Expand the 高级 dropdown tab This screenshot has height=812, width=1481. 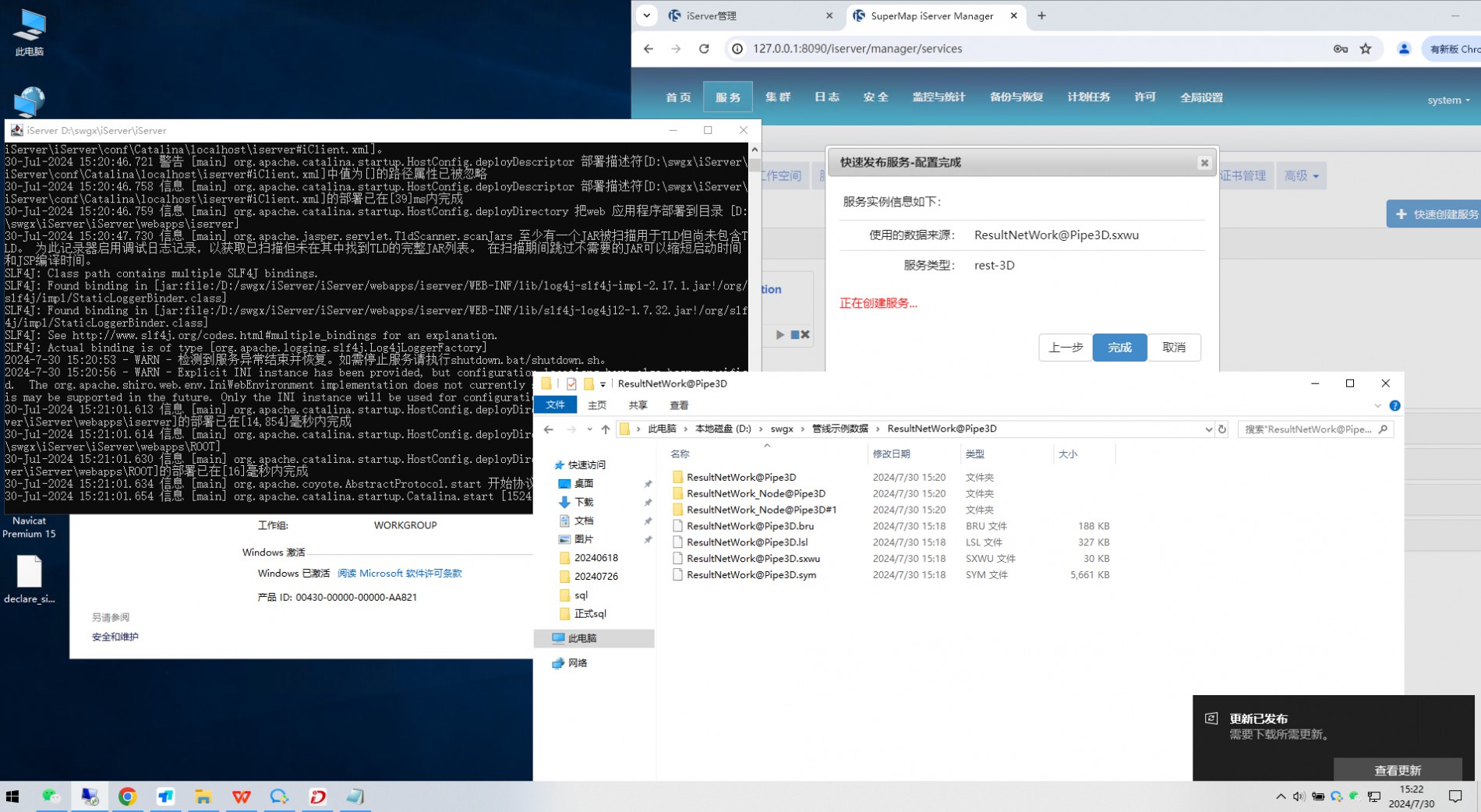click(x=1301, y=176)
